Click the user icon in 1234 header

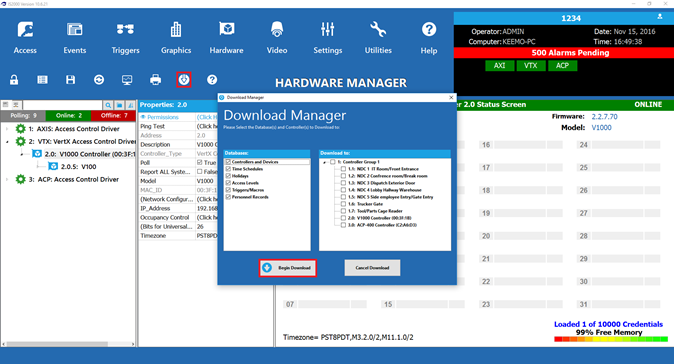click(x=660, y=17)
